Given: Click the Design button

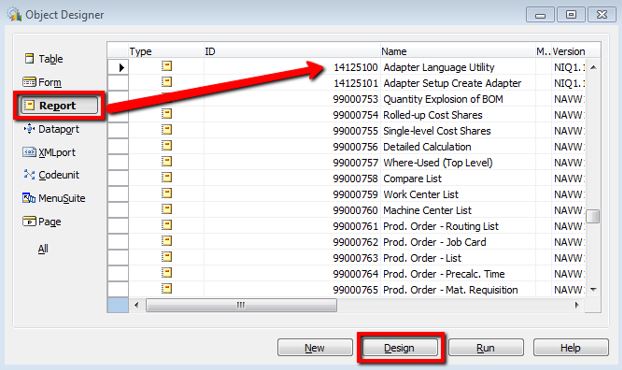Looking at the screenshot, I should coord(399,348).
